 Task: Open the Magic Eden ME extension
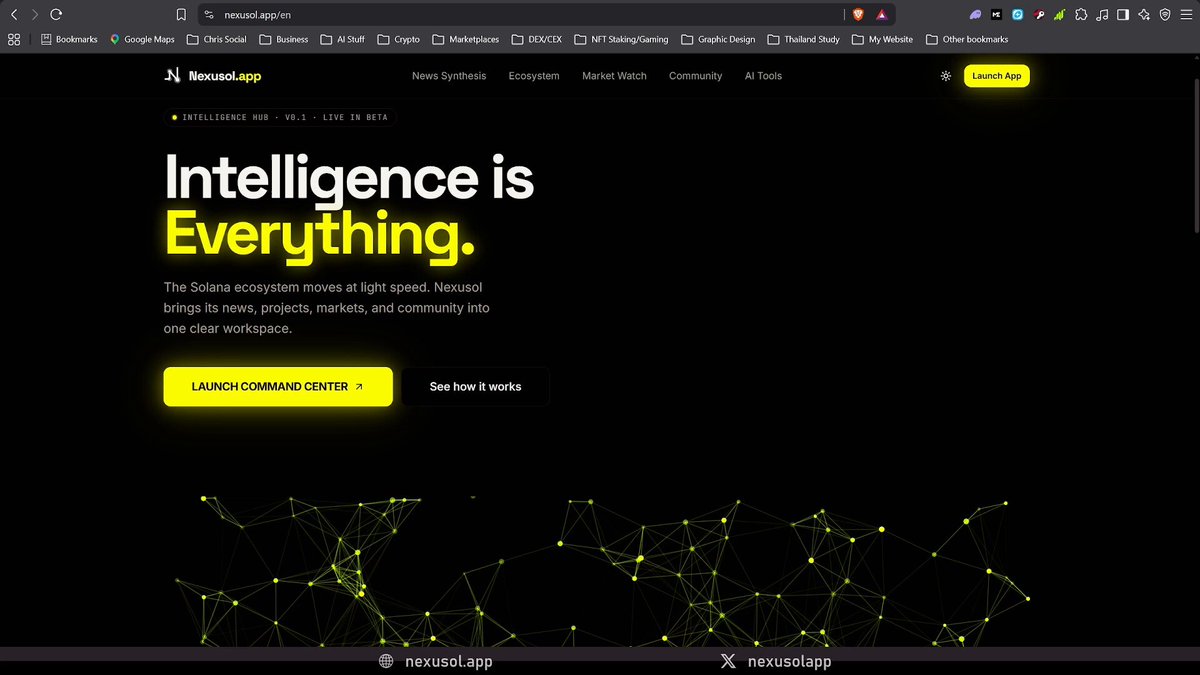pos(997,15)
